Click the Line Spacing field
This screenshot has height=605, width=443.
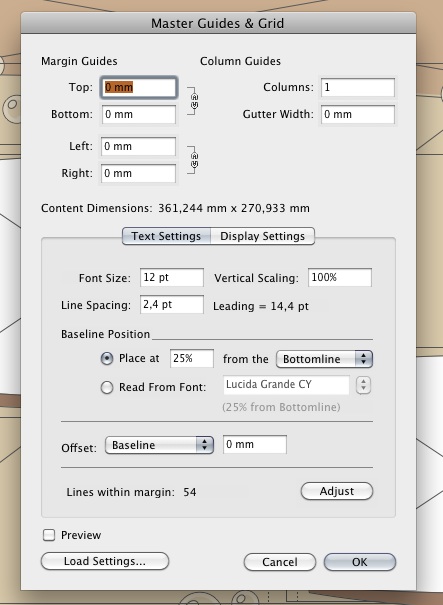coord(172,304)
